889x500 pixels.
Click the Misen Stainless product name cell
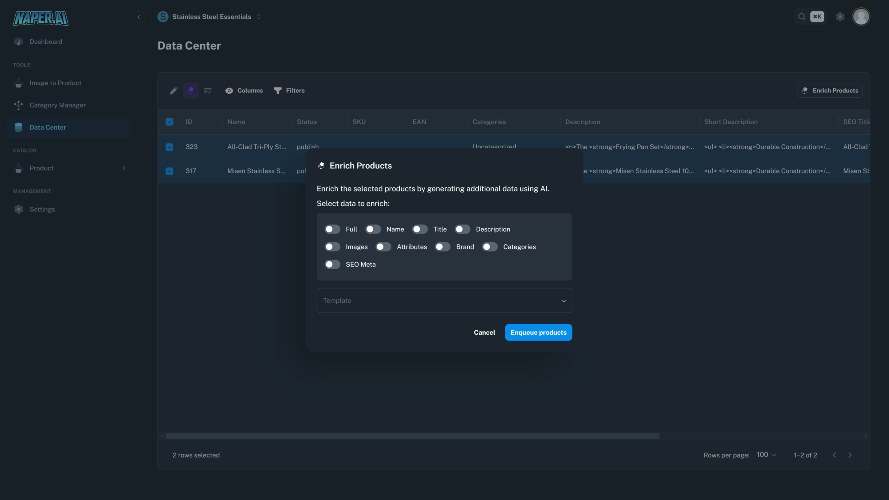(x=257, y=171)
